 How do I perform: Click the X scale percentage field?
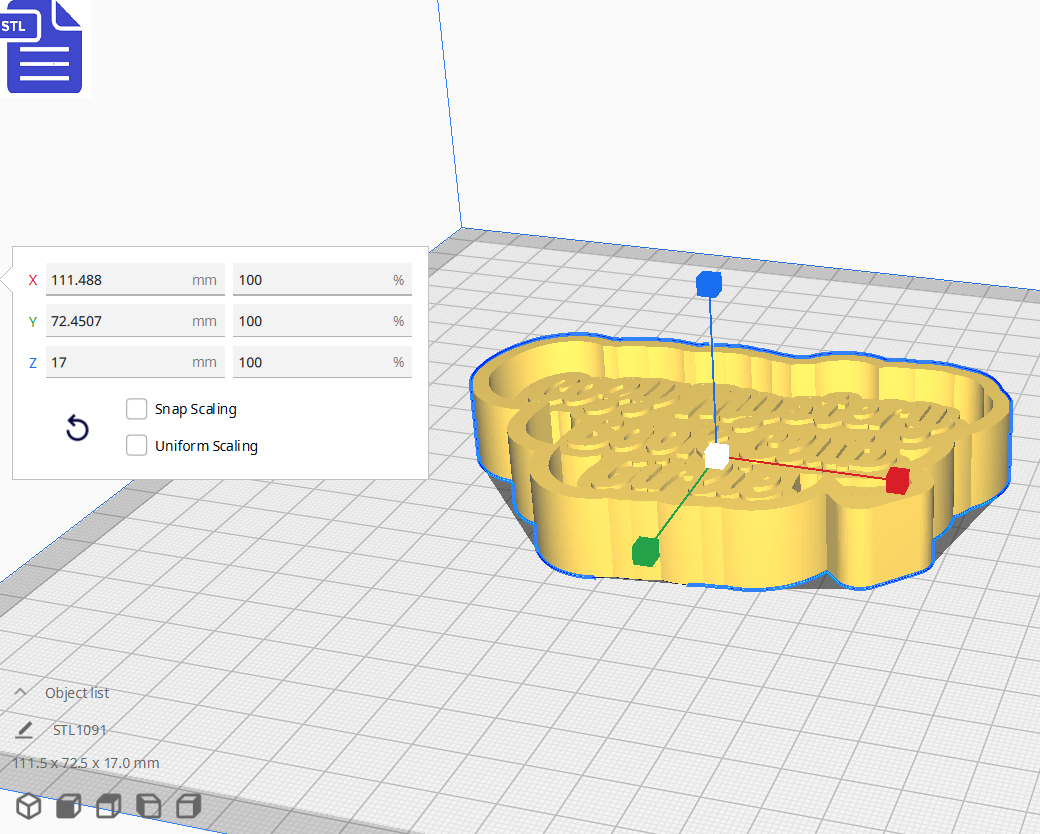click(x=312, y=280)
